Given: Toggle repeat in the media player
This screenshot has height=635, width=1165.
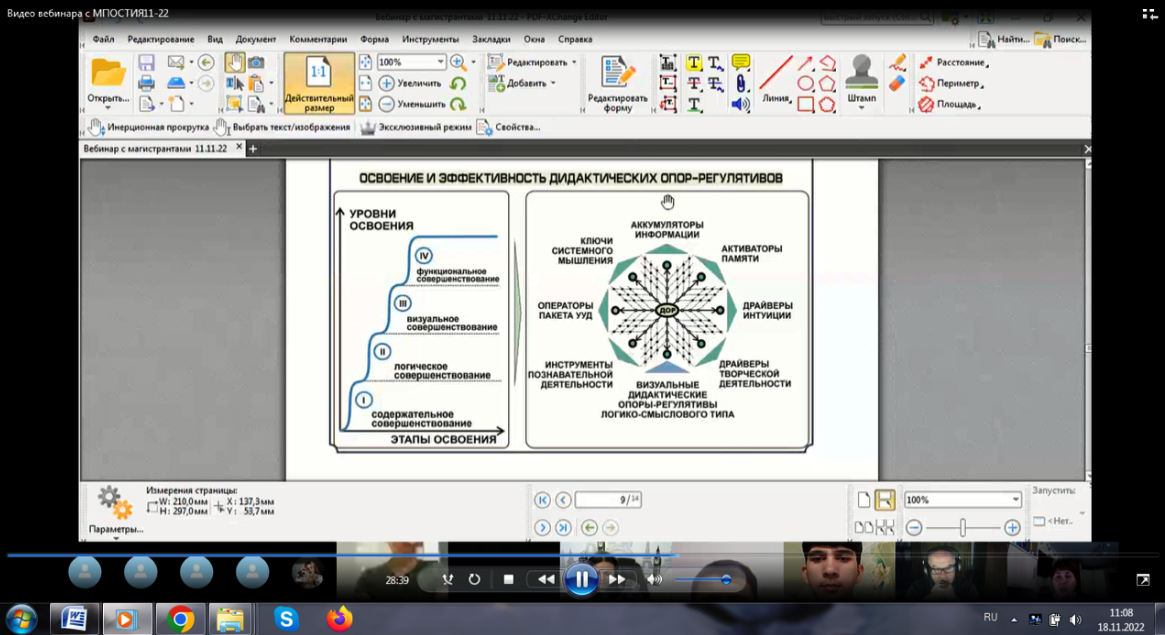Looking at the screenshot, I should (x=474, y=579).
